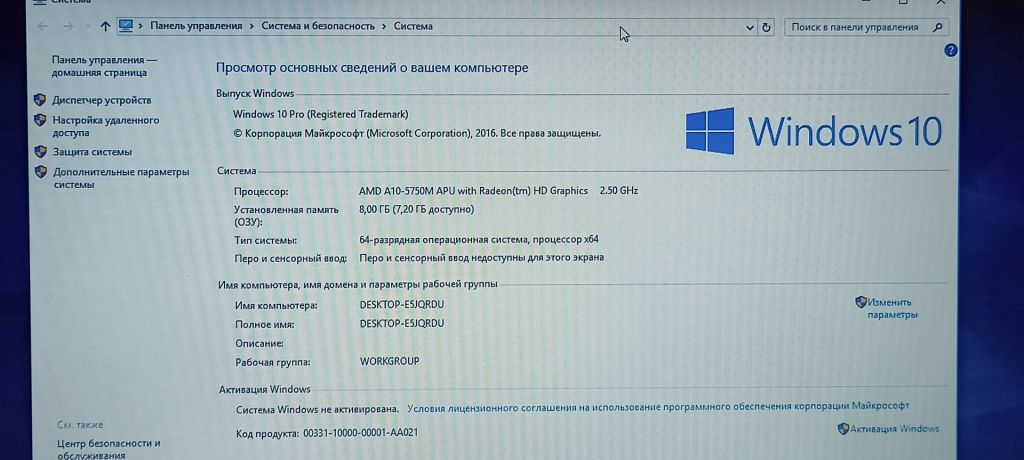Screen dimensions: 1024x460
Task: Open 'Центр безопасности и обслуживания'
Action: click(x=108, y=450)
